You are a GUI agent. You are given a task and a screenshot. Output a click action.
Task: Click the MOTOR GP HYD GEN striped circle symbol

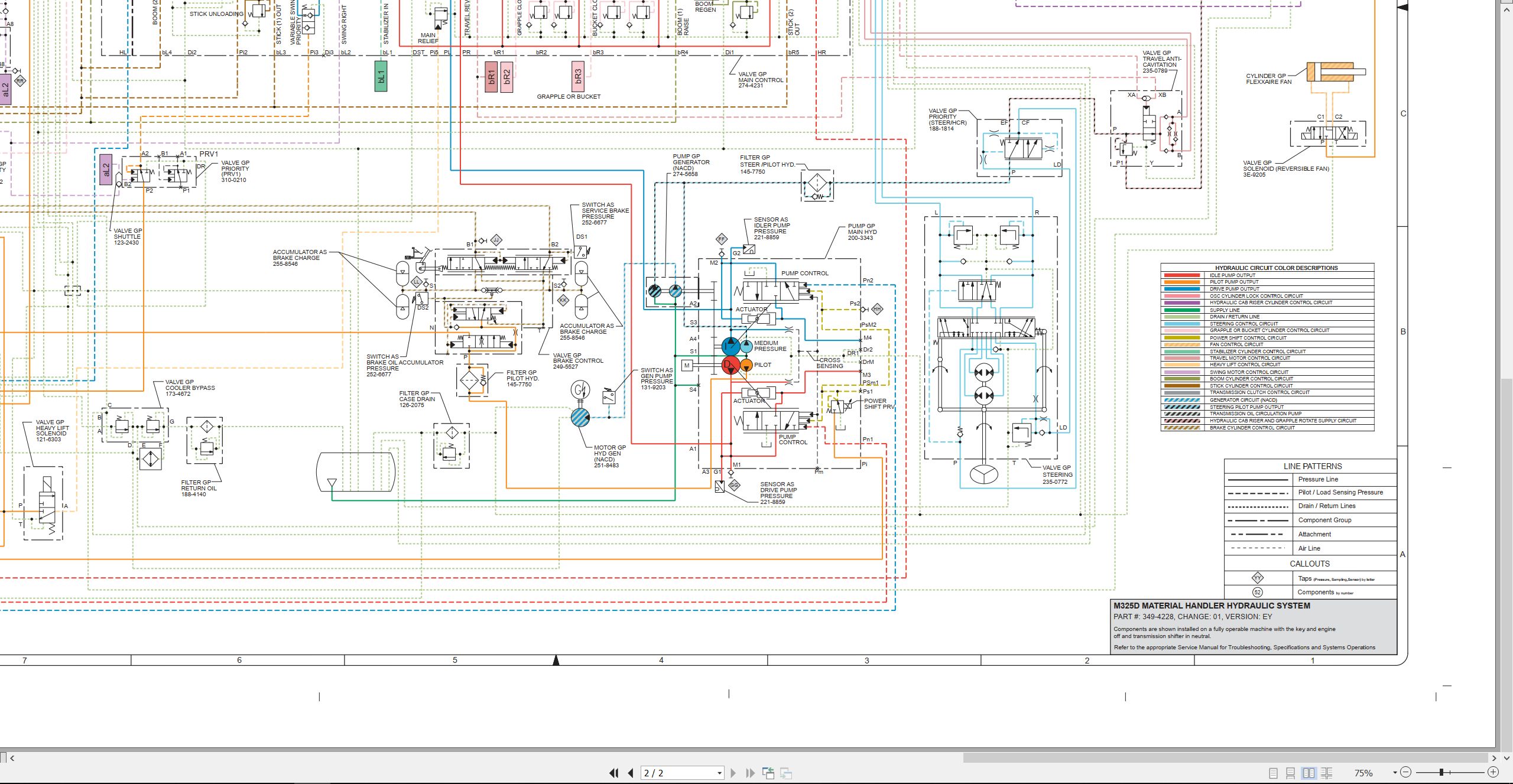point(580,418)
